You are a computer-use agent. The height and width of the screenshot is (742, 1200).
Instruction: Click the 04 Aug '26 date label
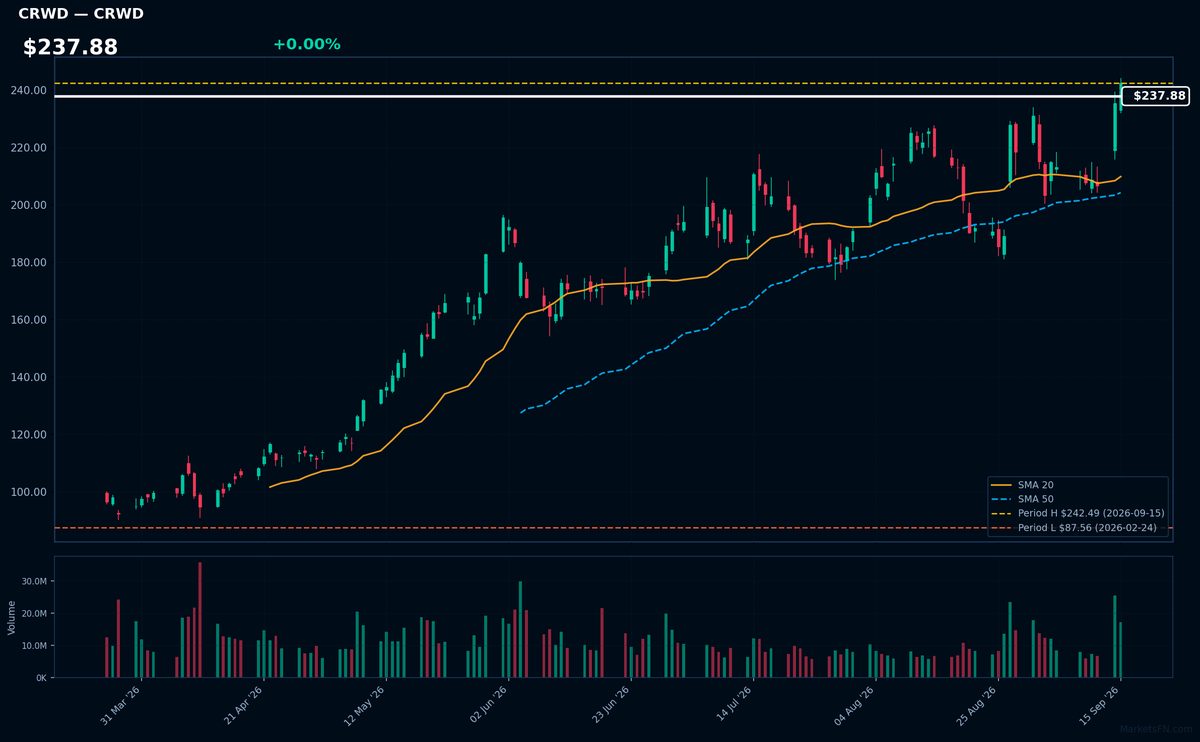(855, 706)
